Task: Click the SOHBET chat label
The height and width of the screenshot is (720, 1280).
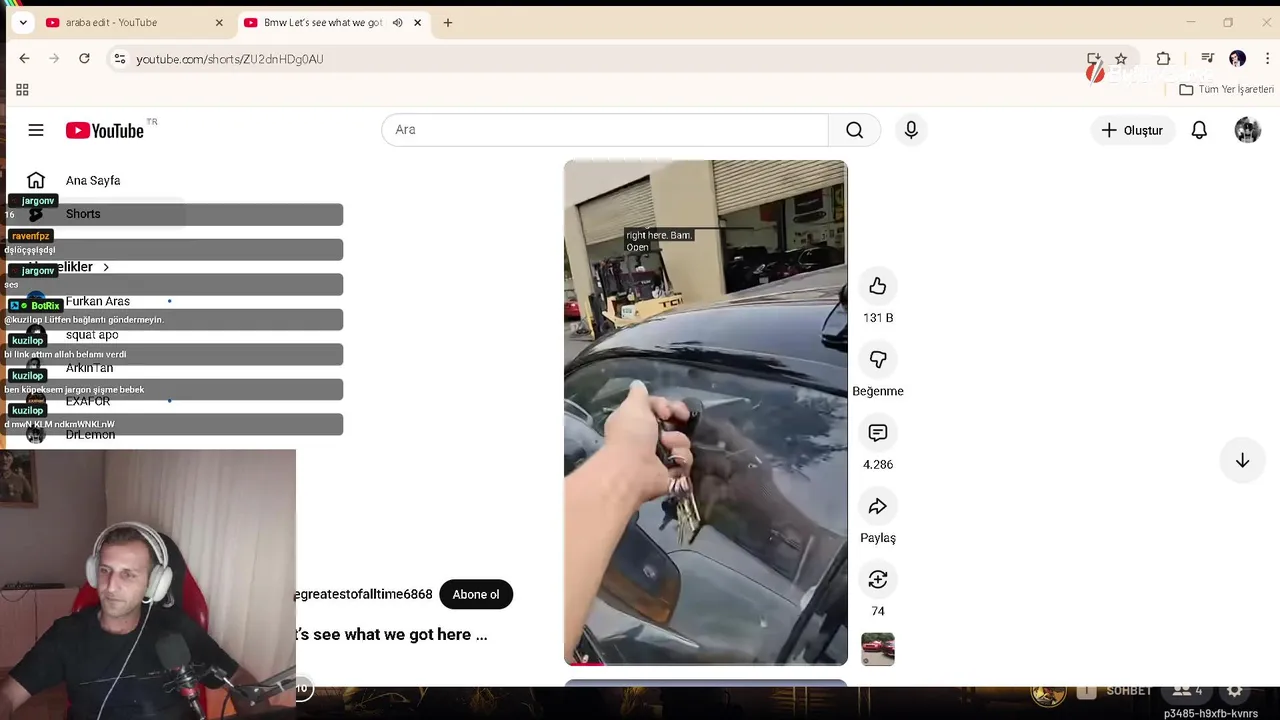Action: tap(1129, 691)
